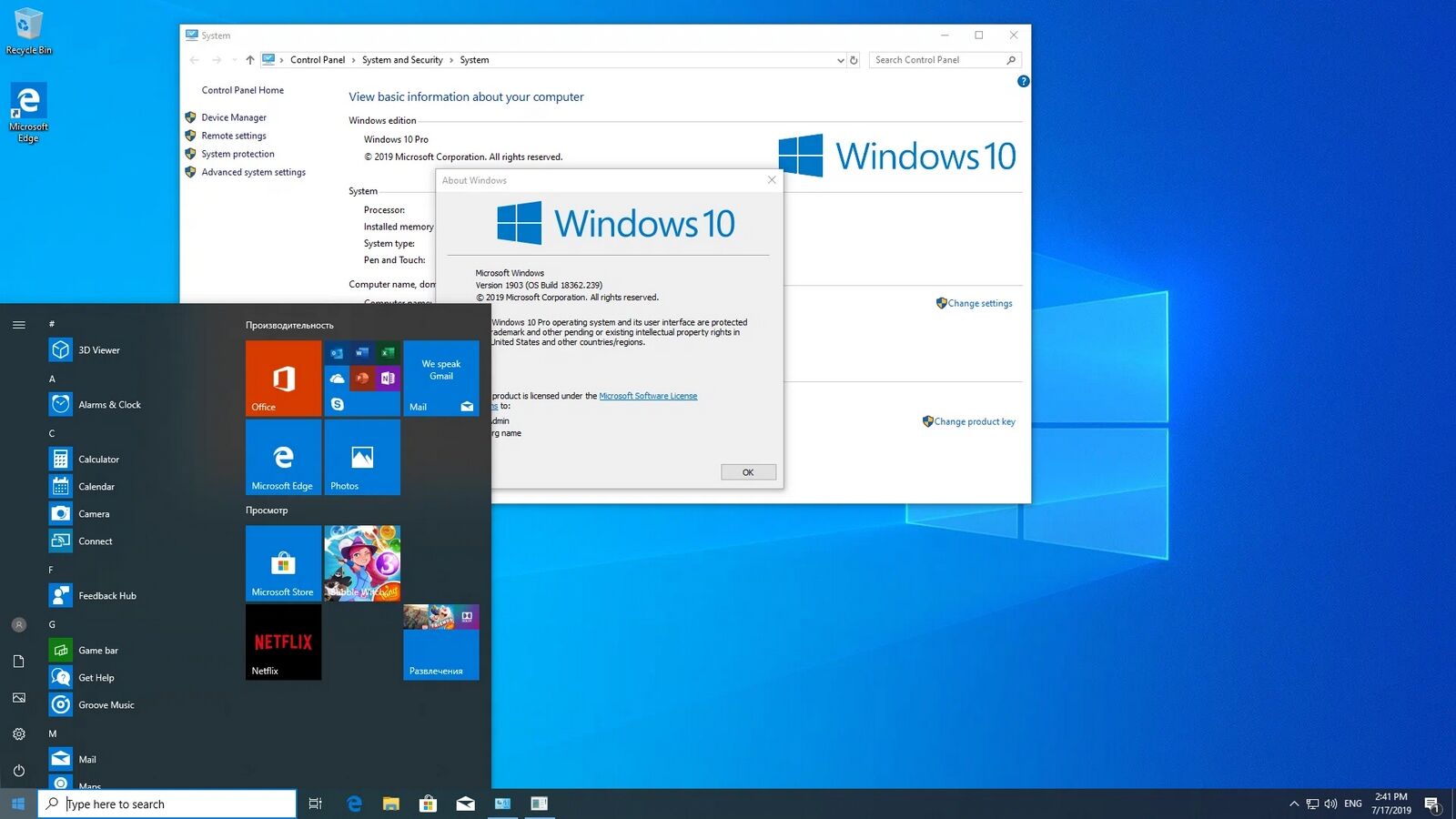Click the Power icon in Start menu

pos(19,770)
